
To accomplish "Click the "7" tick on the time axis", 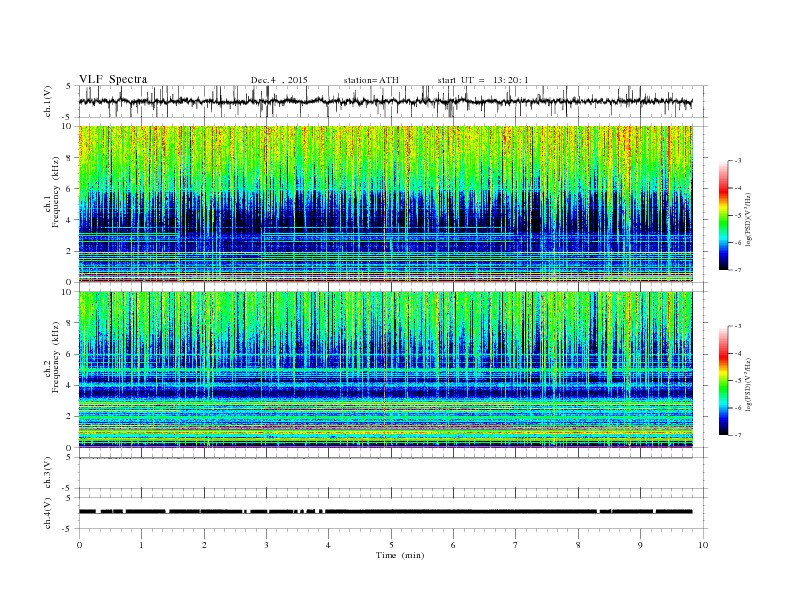I will pos(516,545).
